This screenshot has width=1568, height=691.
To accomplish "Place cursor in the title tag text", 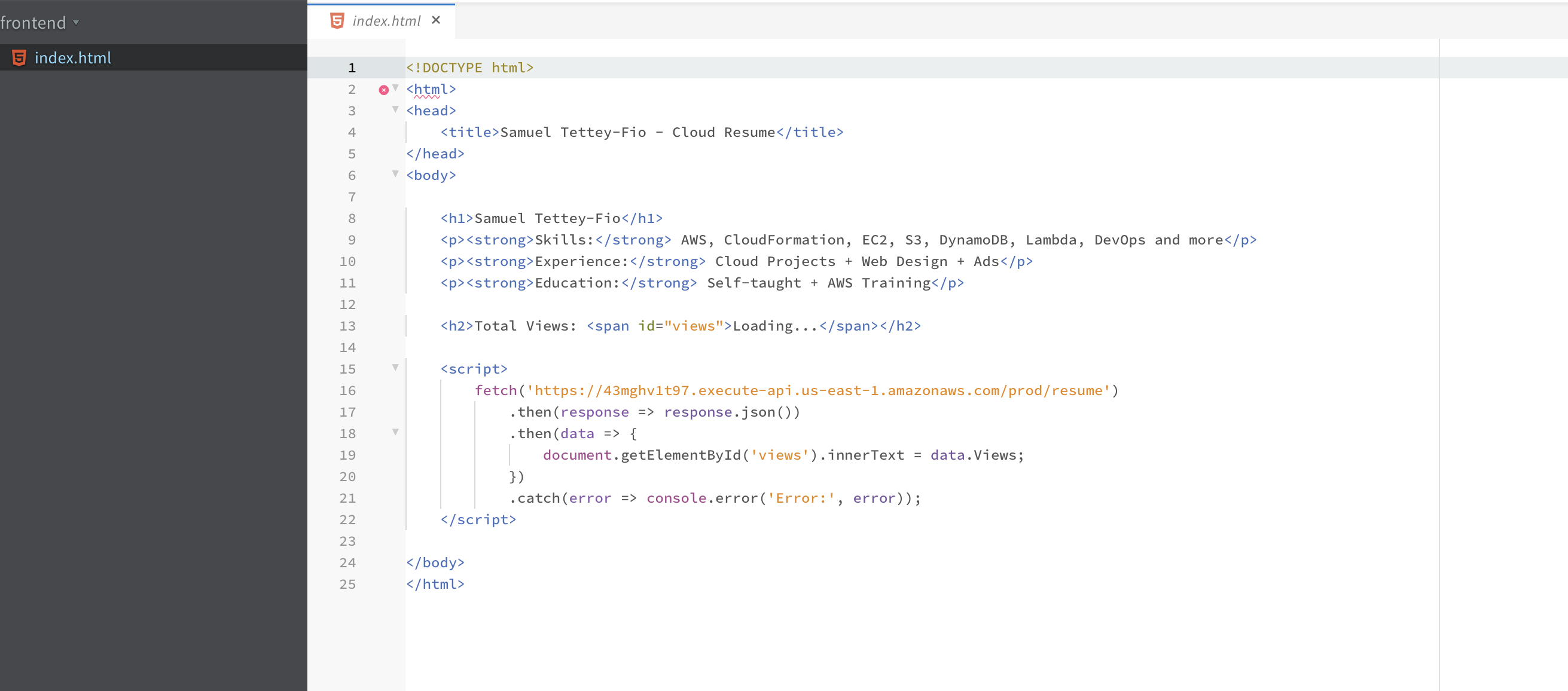I will tap(637, 133).
